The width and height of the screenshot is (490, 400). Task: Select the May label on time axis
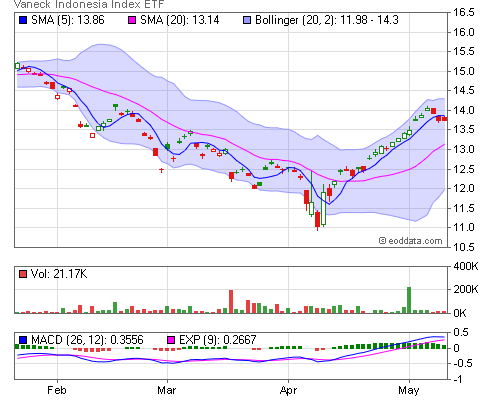coord(409,390)
